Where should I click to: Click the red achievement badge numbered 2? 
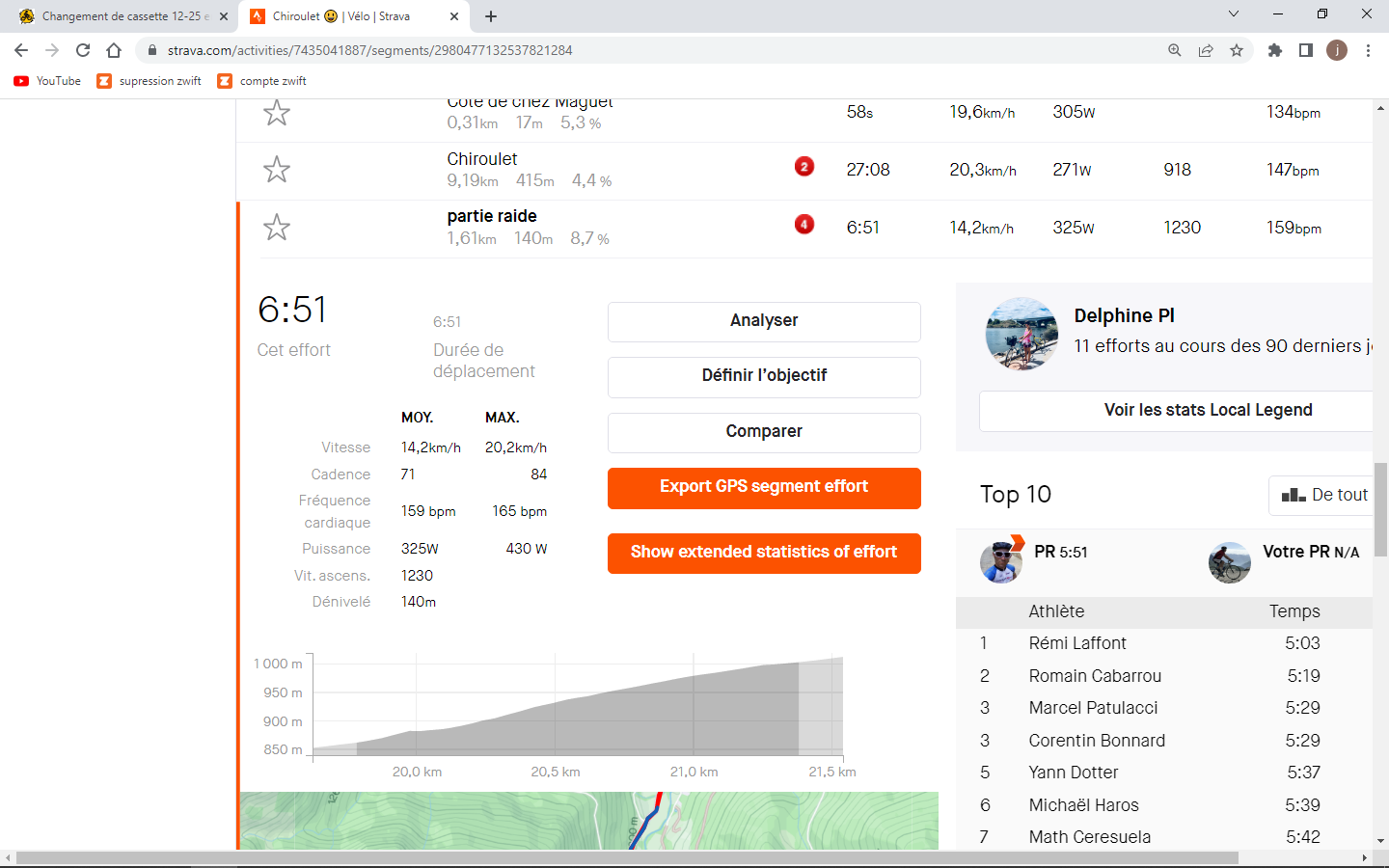point(804,167)
